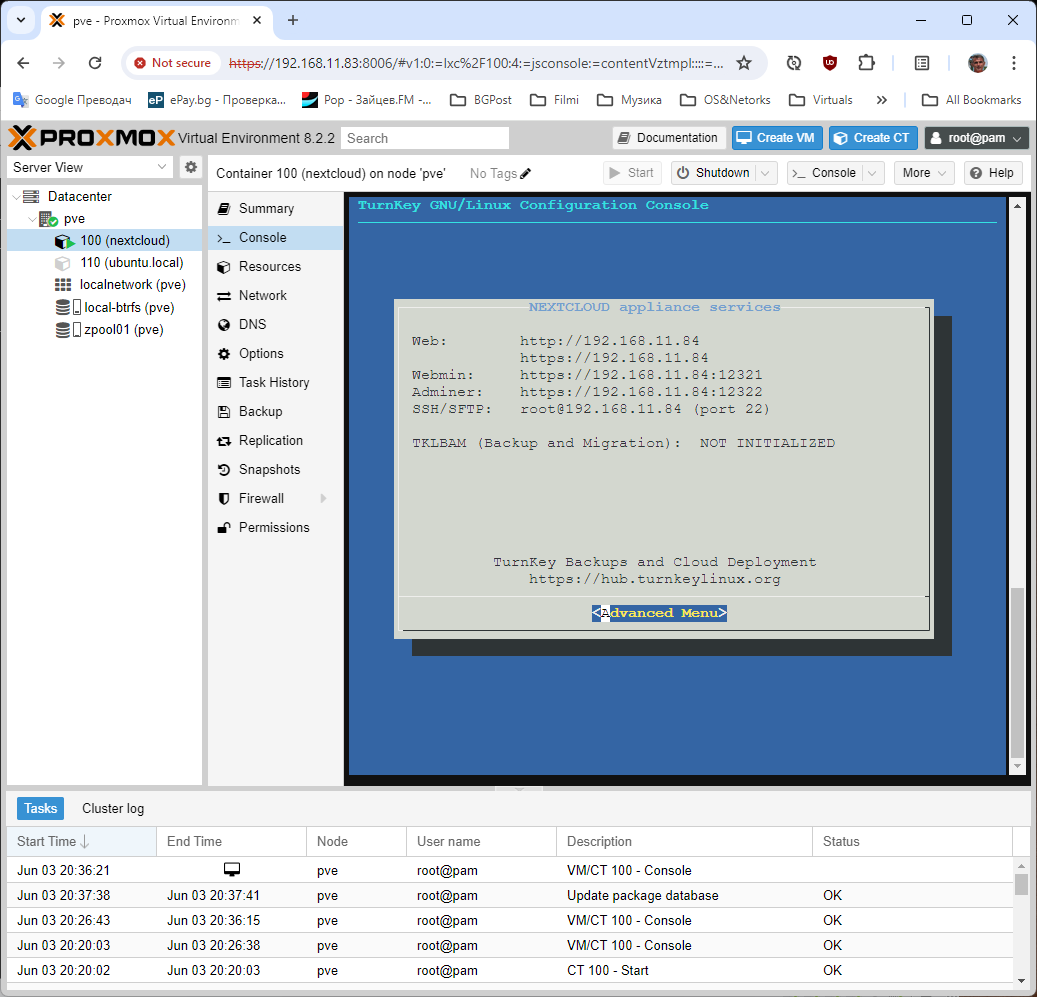This screenshot has height=997, width=1037.
Task: Open the Console type dropdown arrow
Action: tap(873, 173)
